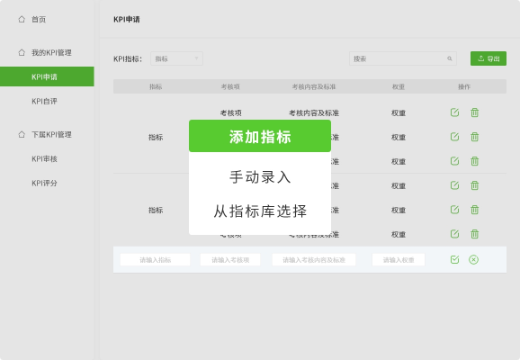Image resolution: width=520 pixels, height=360 pixels.
Task: Focus the 请输入指标 field
Action: point(155,260)
